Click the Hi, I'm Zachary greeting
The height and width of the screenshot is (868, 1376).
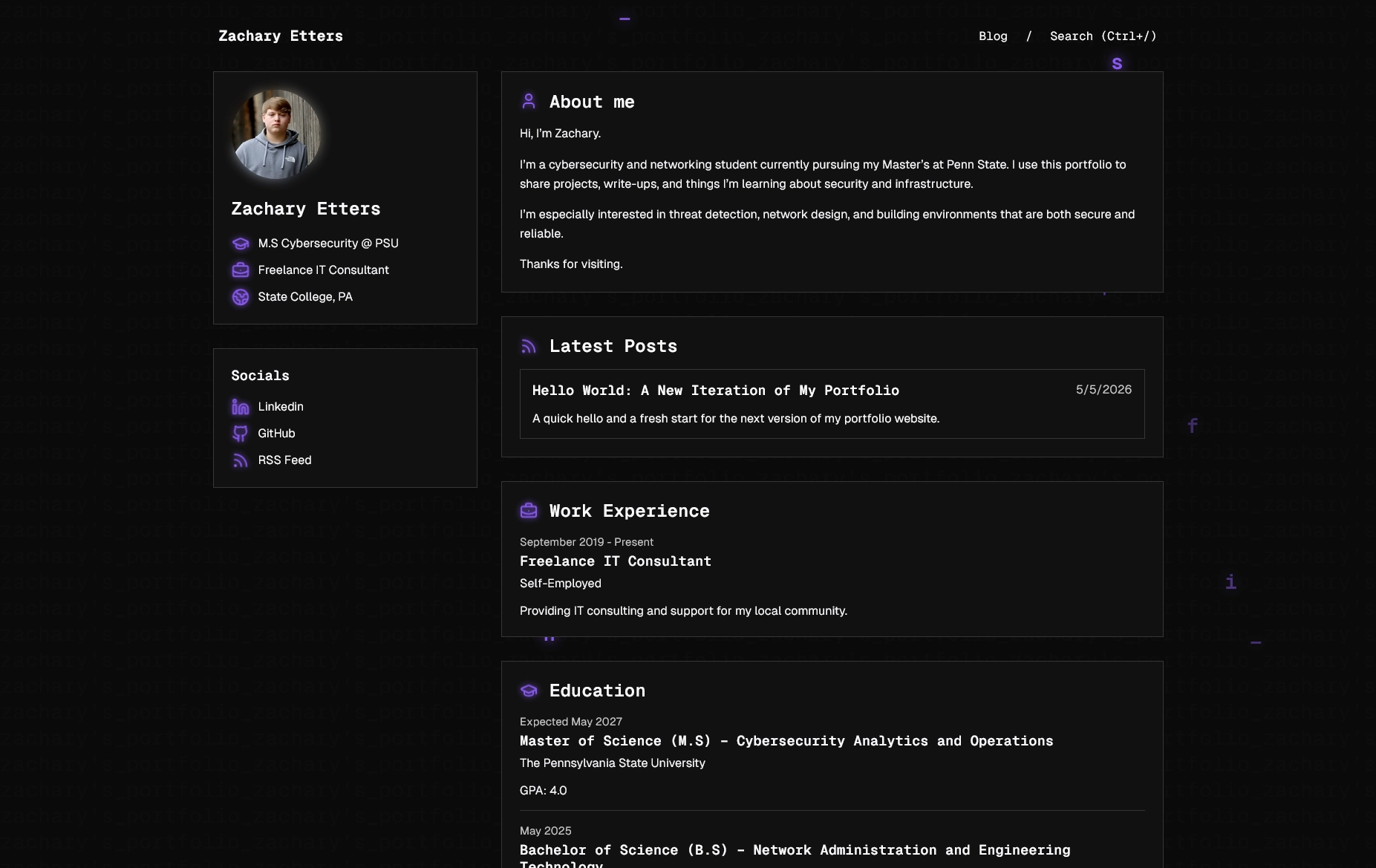(561, 133)
